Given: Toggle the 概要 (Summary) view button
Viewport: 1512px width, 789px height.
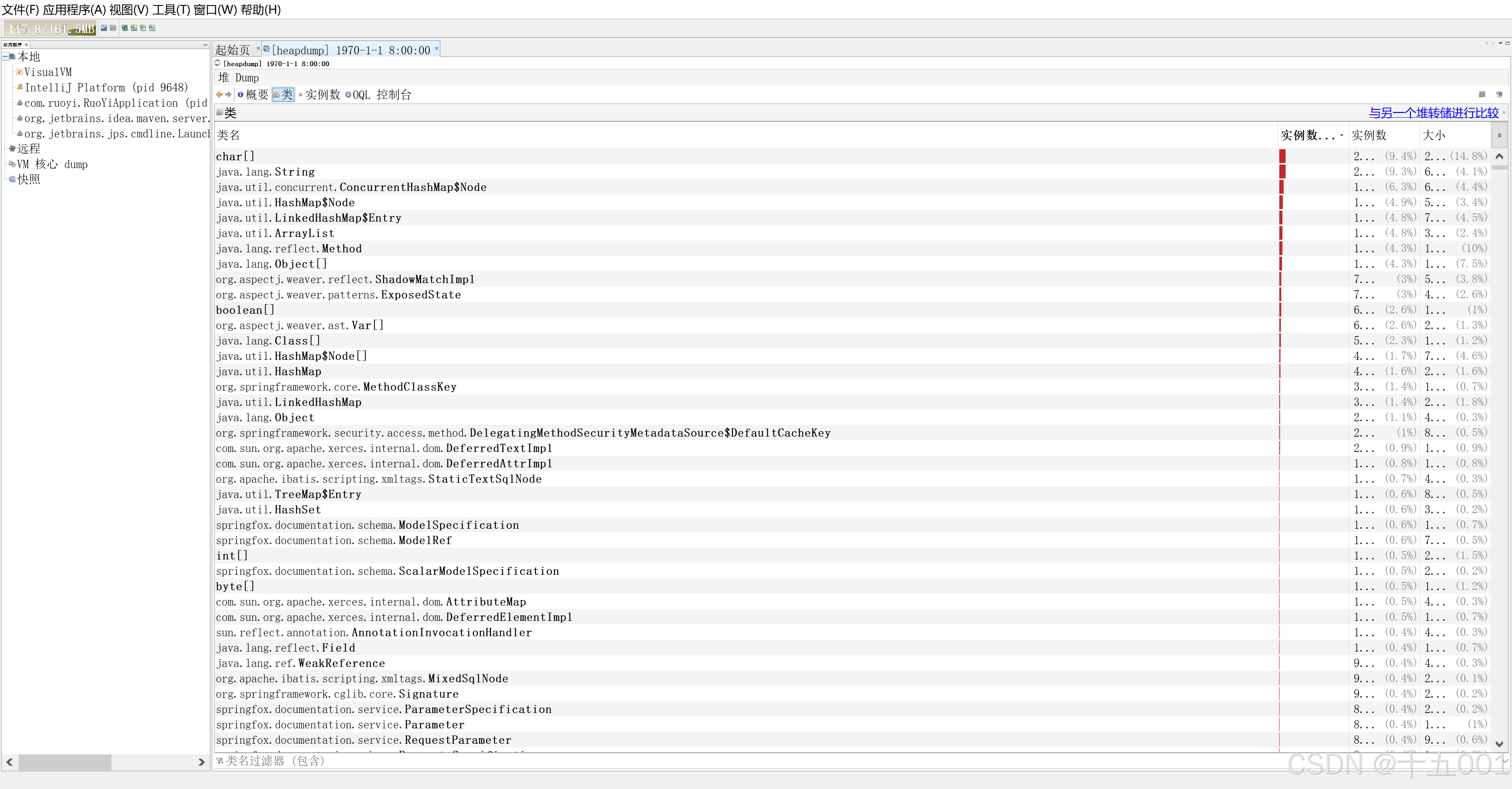Looking at the screenshot, I should pyautogui.click(x=253, y=94).
